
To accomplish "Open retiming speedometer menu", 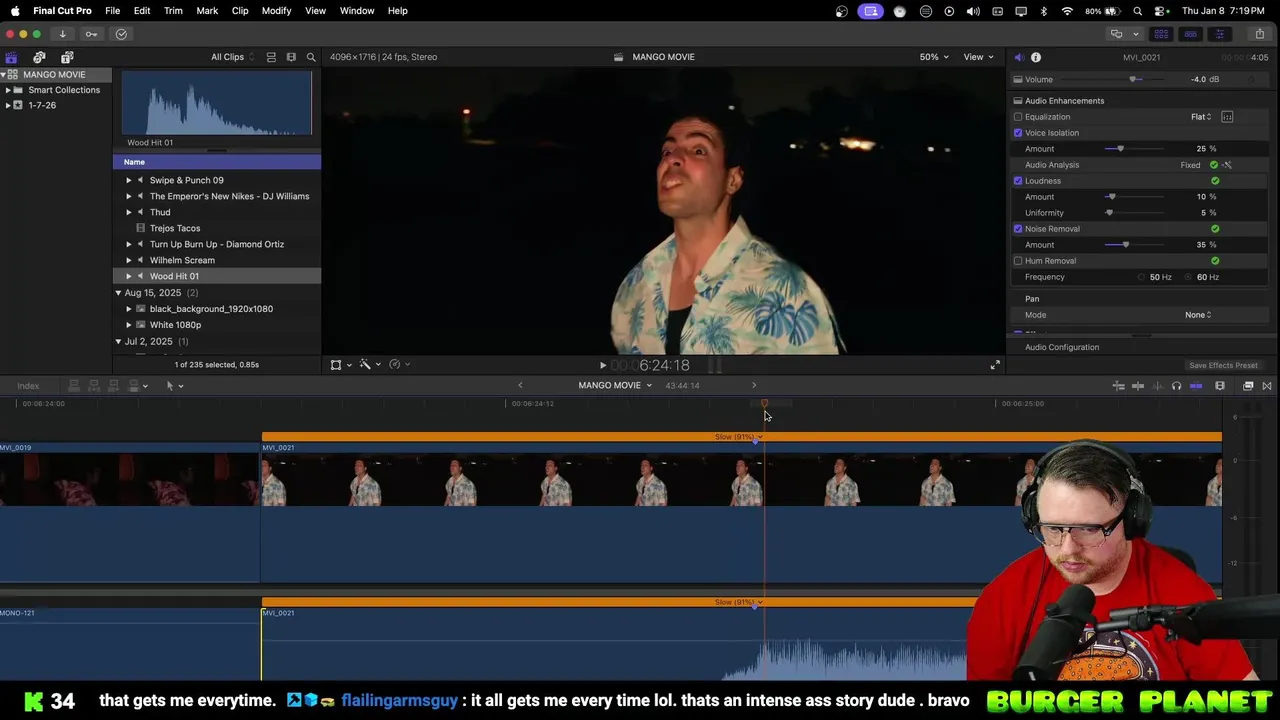I will [399, 365].
